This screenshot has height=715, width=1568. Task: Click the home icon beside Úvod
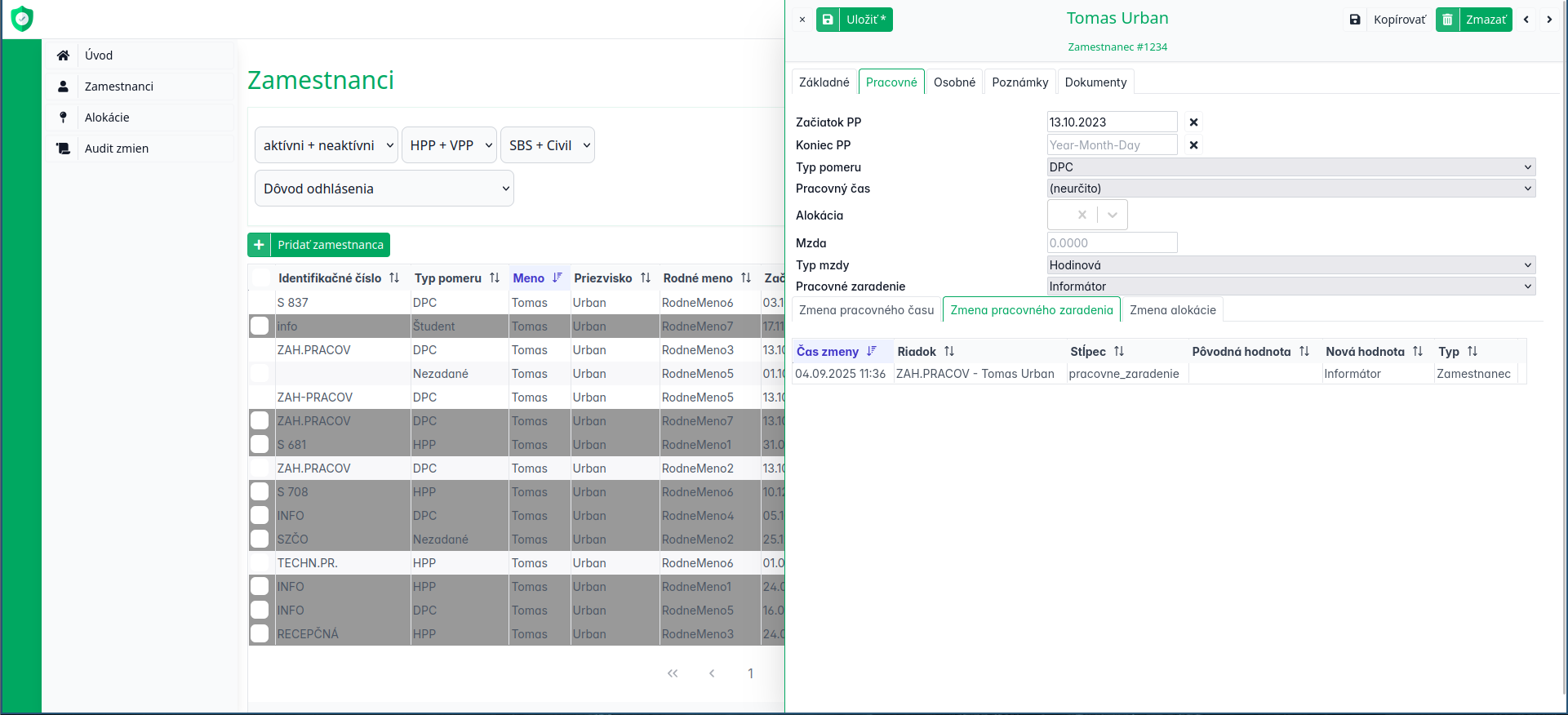(x=63, y=56)
